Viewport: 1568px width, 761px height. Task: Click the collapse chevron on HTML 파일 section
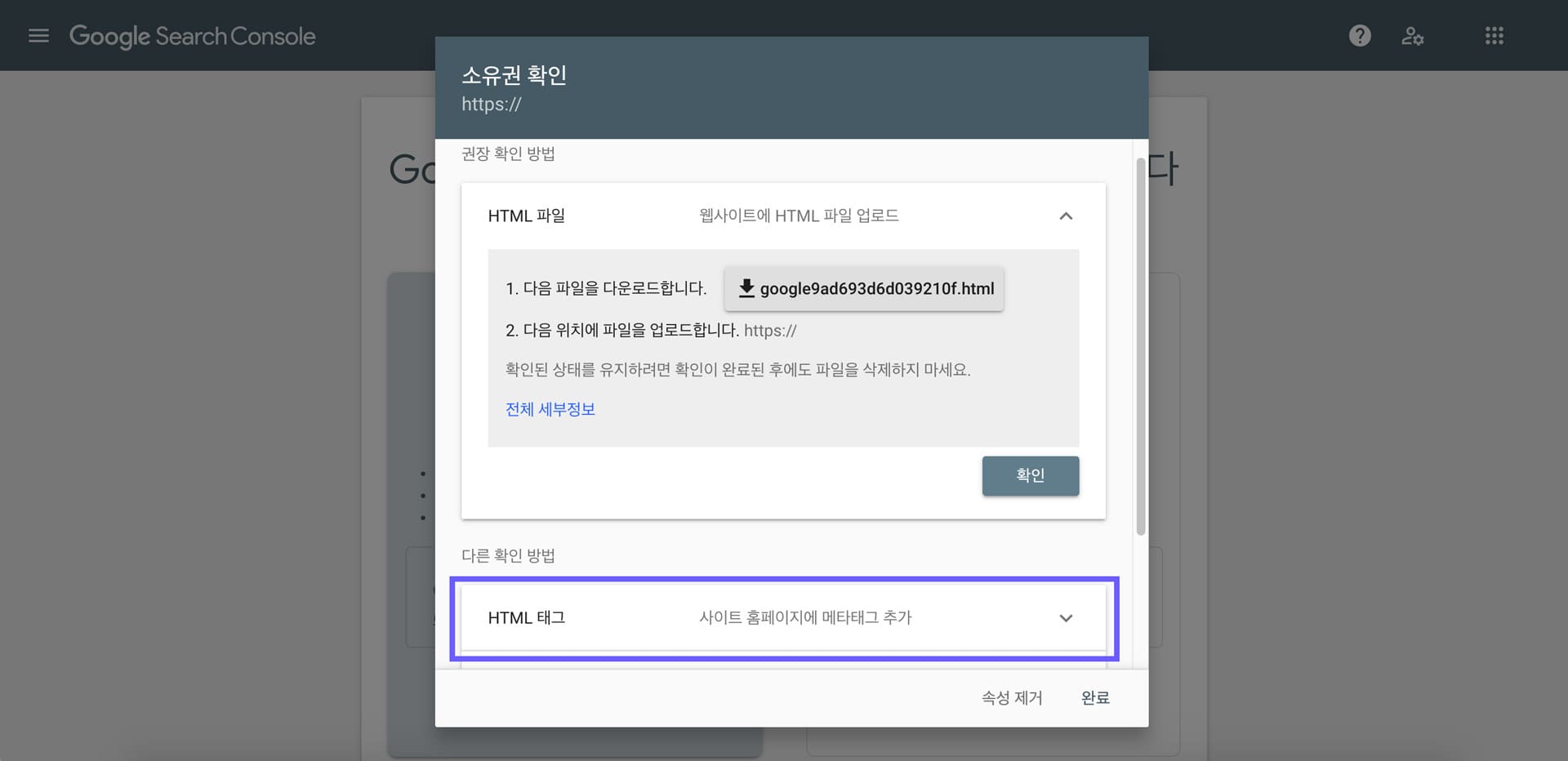tap(1066, 216)
